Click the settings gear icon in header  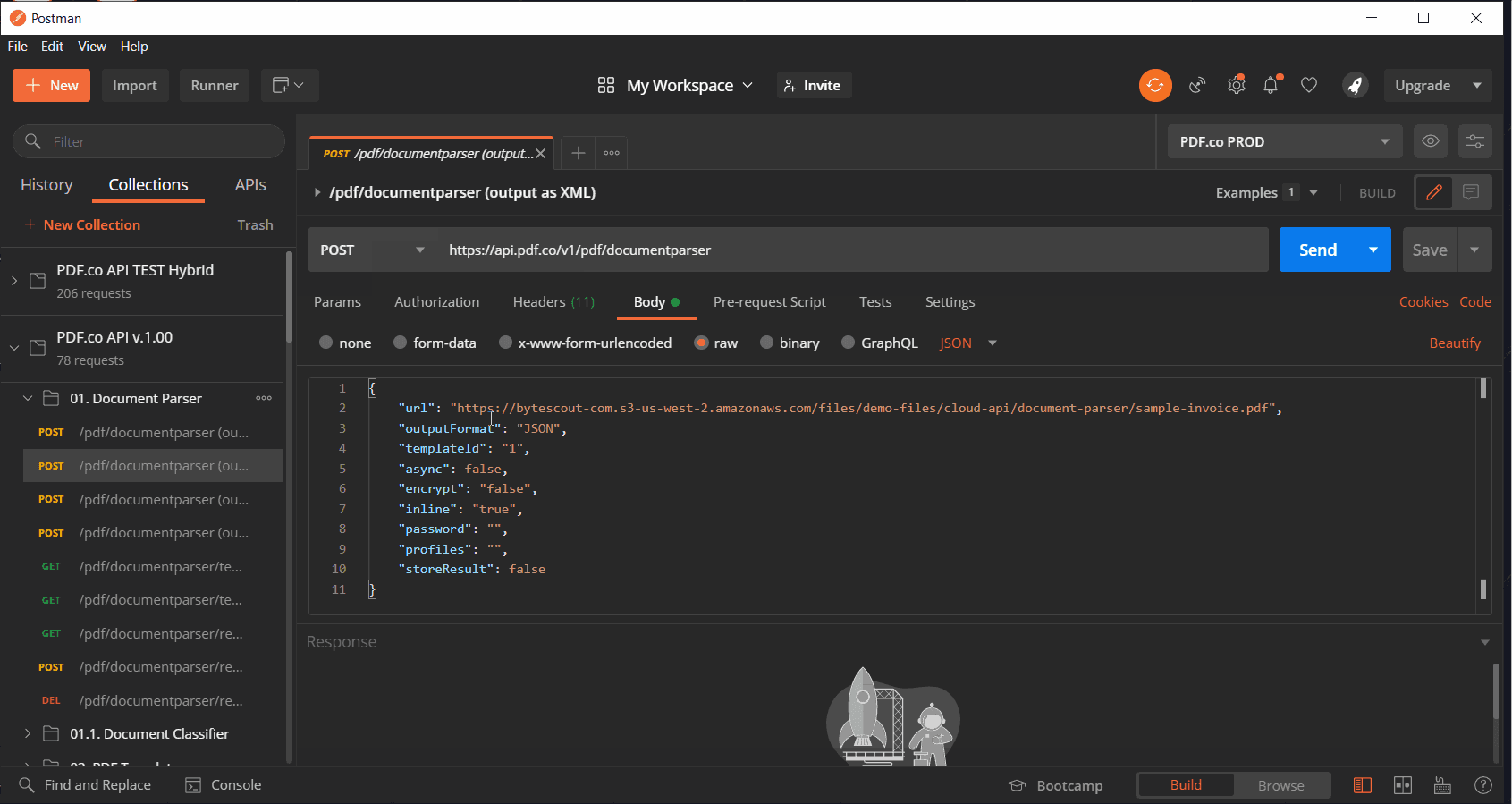tap(1236, 85)
